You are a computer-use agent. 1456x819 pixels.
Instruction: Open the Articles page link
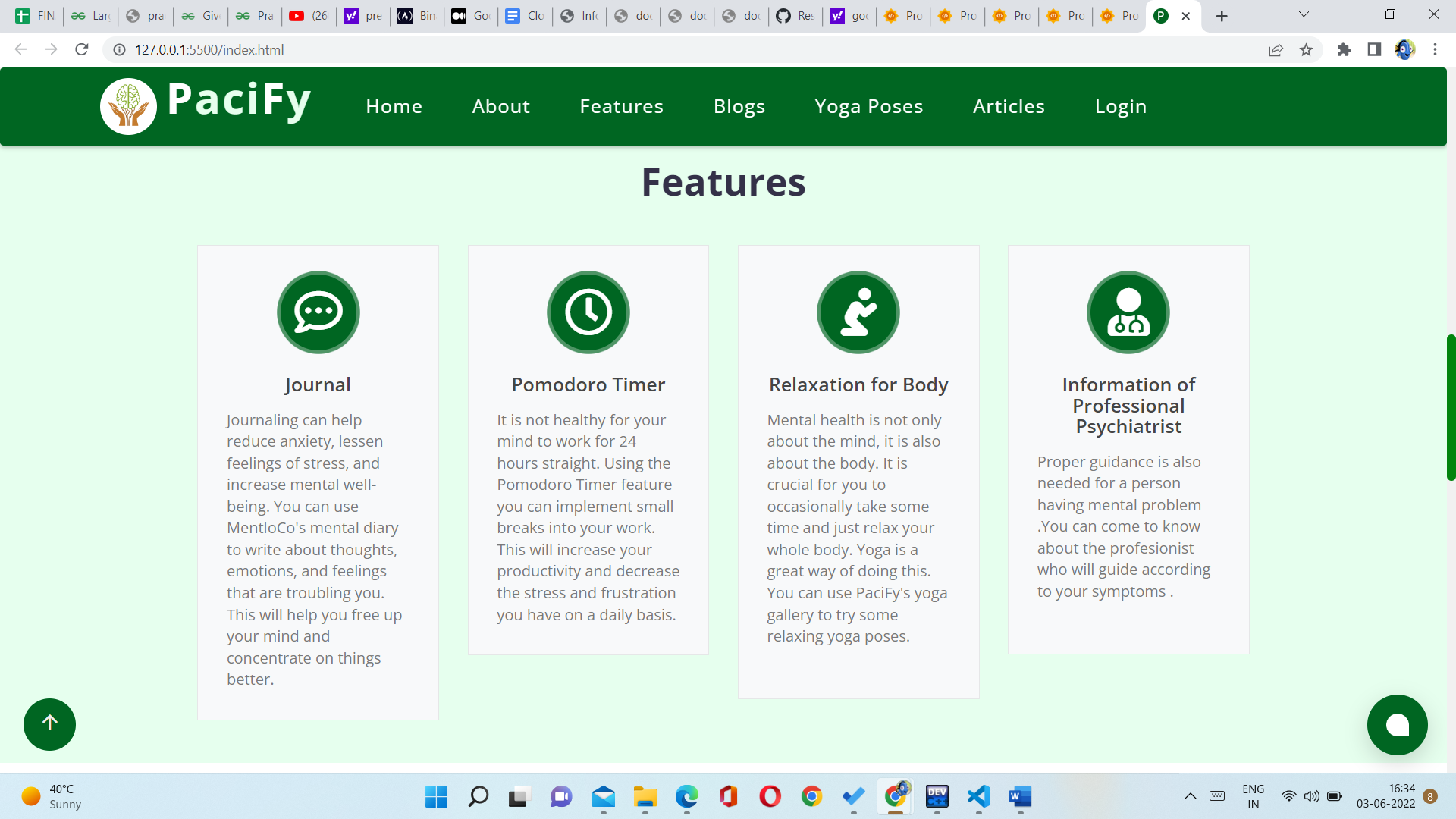tap(1009, 106)
